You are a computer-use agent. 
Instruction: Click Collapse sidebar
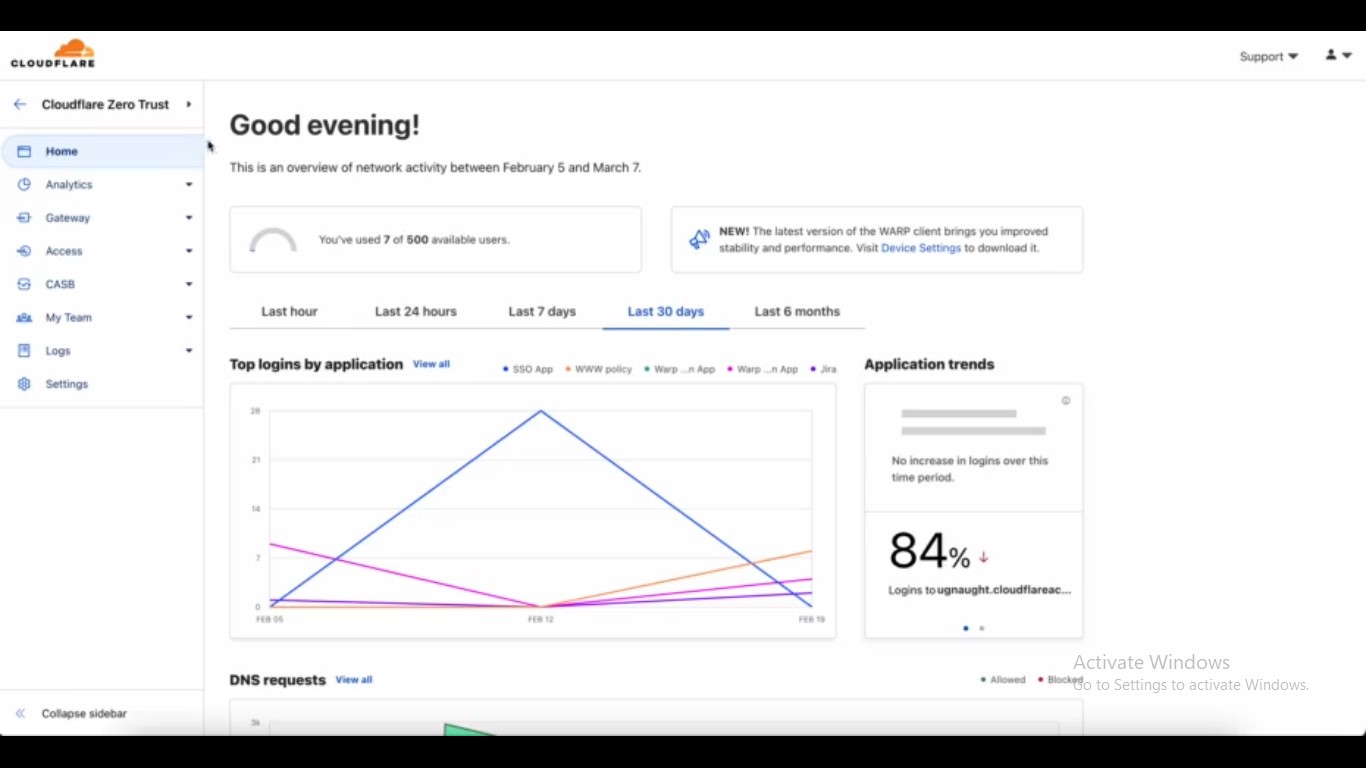tap(84, 714)
